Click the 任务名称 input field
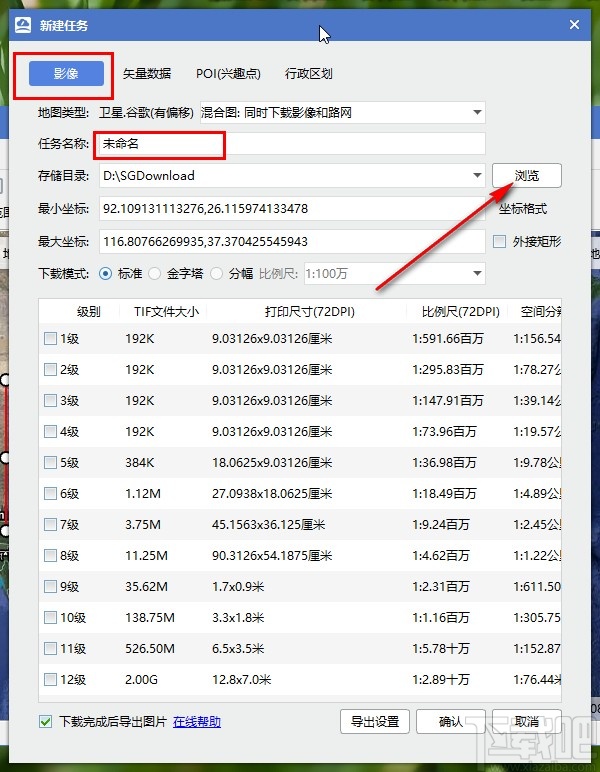Image resolution: width=600 pixels, height=772 pixels. [292, 144]
